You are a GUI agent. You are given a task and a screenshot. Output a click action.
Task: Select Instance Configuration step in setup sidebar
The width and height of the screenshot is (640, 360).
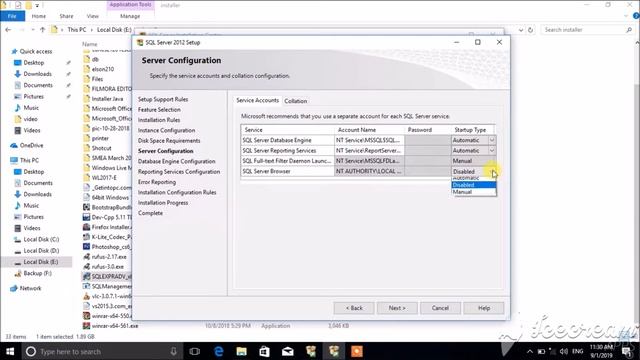[166, 130]
